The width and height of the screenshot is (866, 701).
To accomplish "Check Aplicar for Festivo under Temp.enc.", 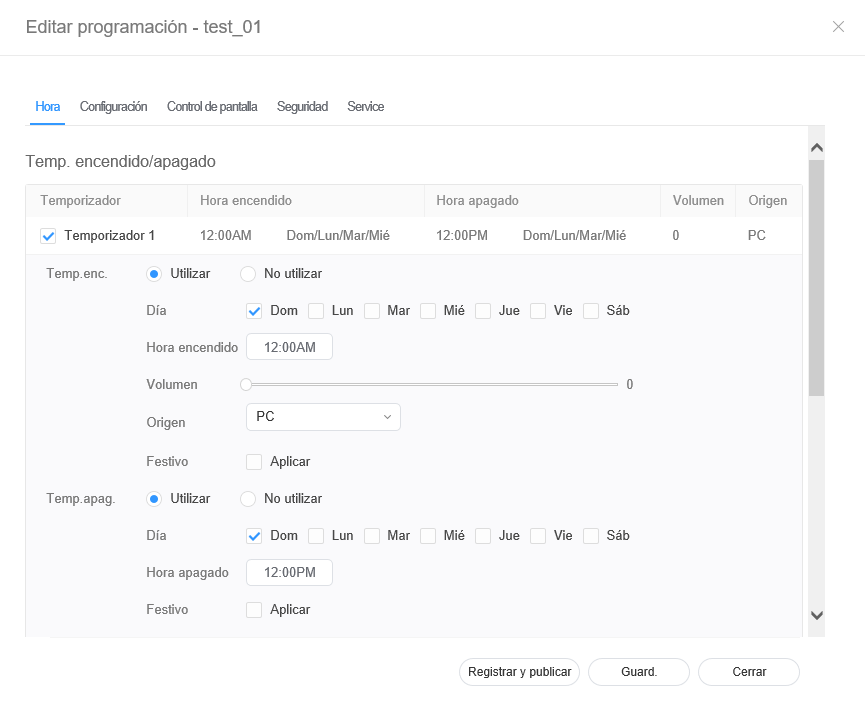I will pyautogui.click(x=254, y=462).
